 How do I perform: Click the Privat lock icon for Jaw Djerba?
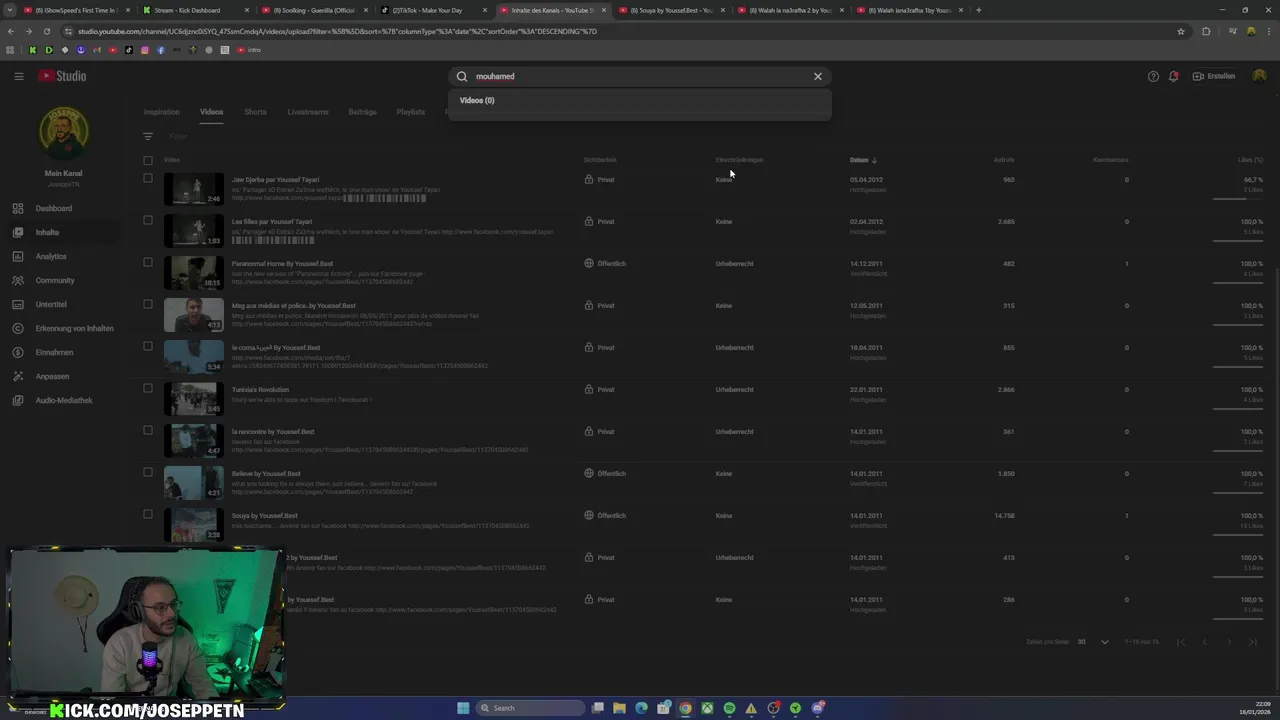(x=589, y=179)
